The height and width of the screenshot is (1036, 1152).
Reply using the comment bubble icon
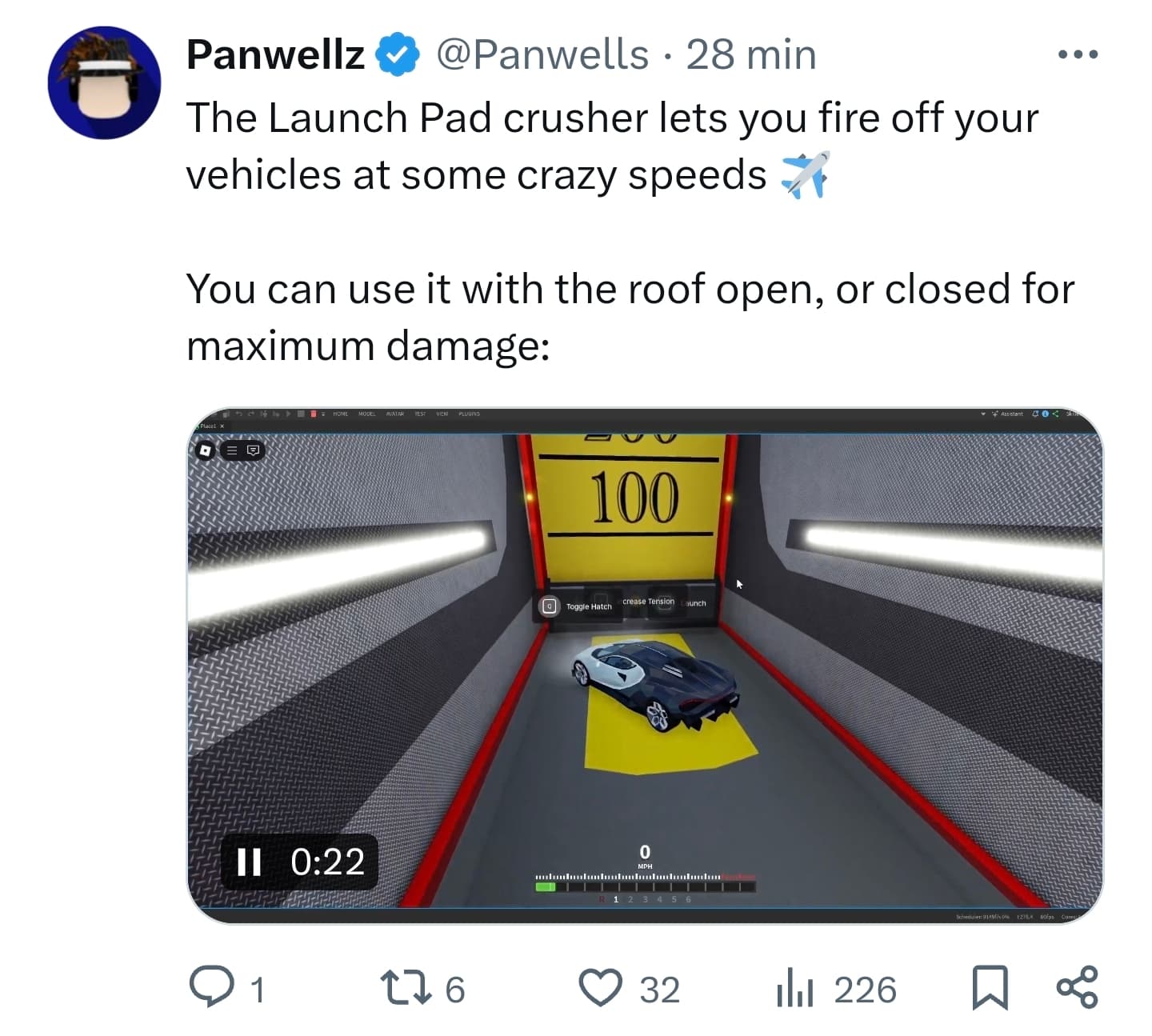click(211, 987)
